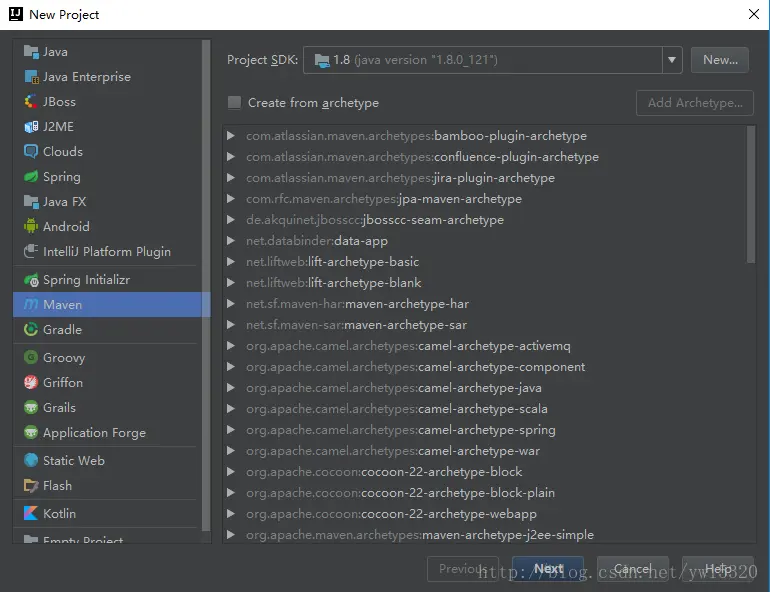Image resolution: width=770 pixels, height=592 pixels.
Task: Click the Android robot icon
Action: pos(31,226)
